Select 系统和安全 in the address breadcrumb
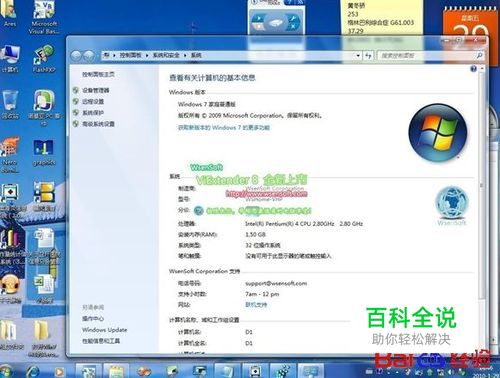This screenshot has height=378, width=500. click(166, 55)
